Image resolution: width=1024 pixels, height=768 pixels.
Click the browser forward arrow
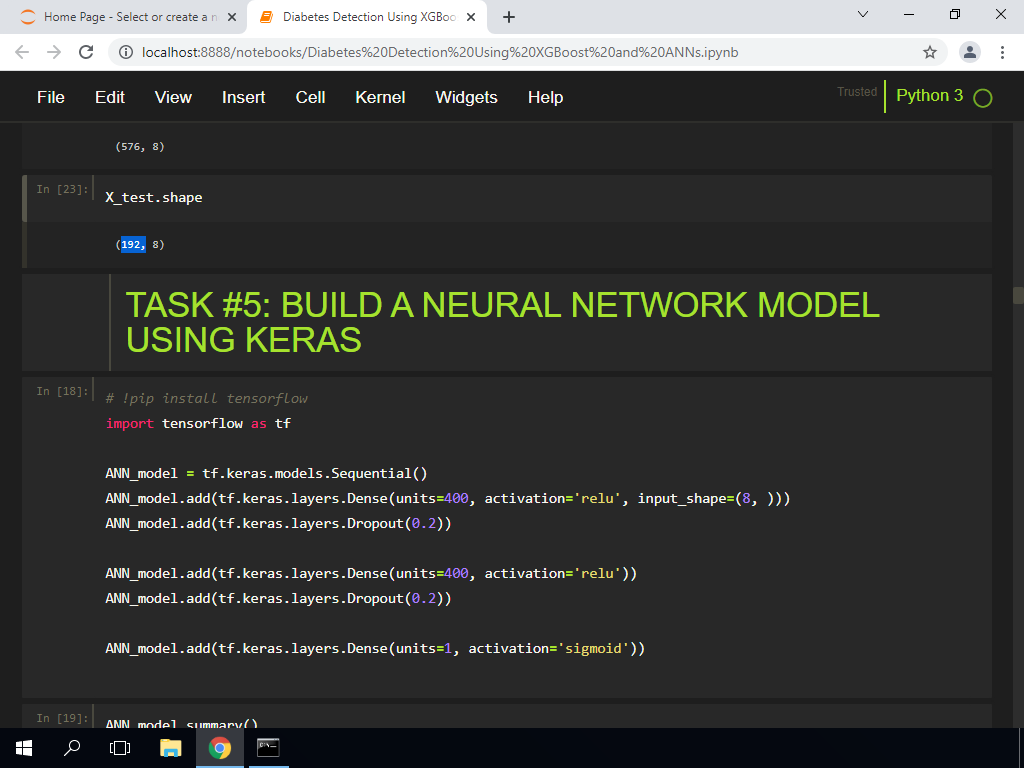click(x=54, y=52)
